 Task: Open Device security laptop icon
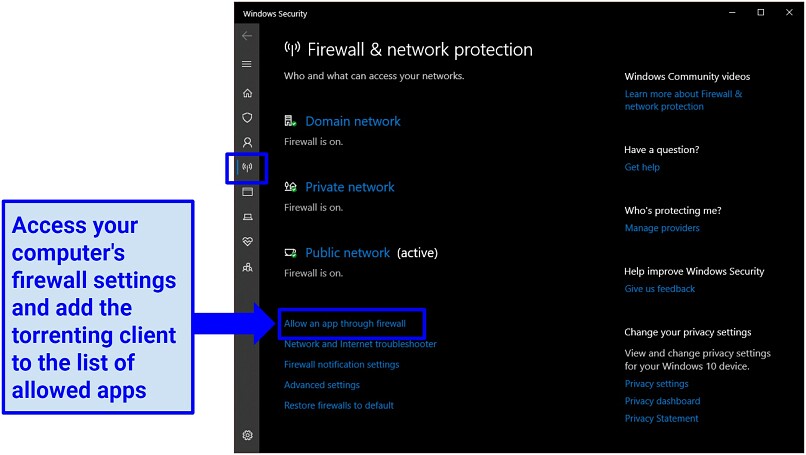click(247, 217)
